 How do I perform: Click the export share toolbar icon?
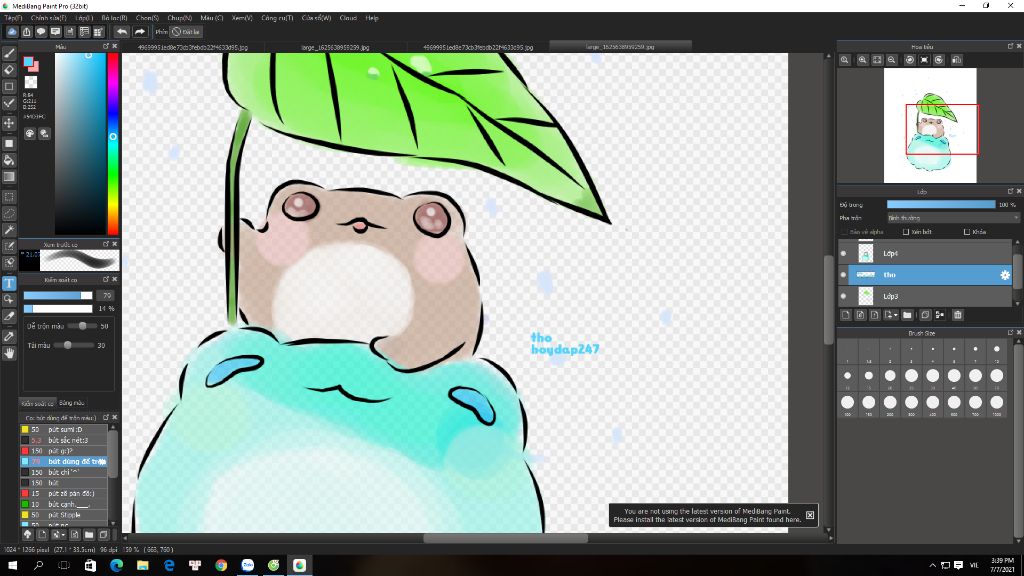click(x=27, y=31)
